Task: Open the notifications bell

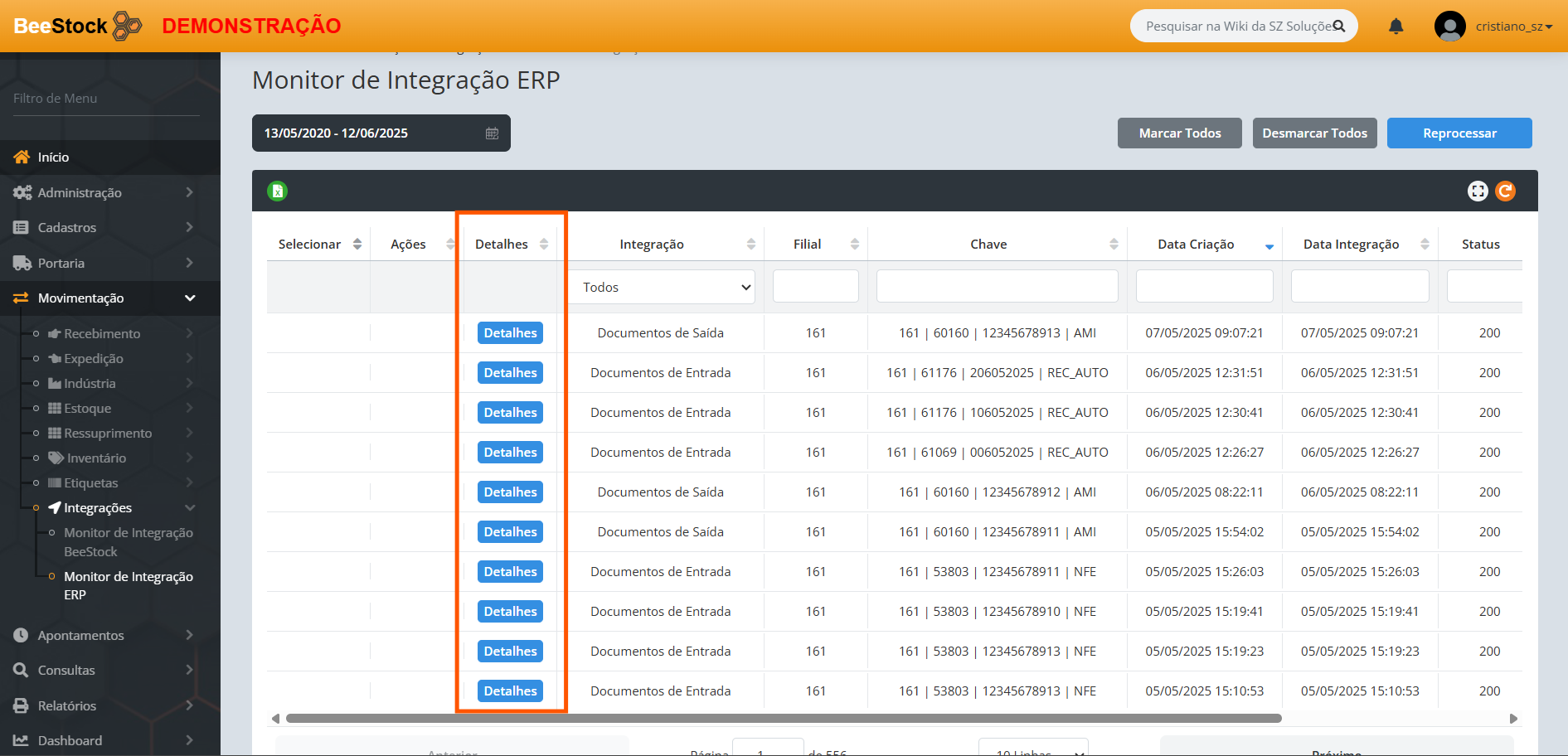Action: point(1396,27)
